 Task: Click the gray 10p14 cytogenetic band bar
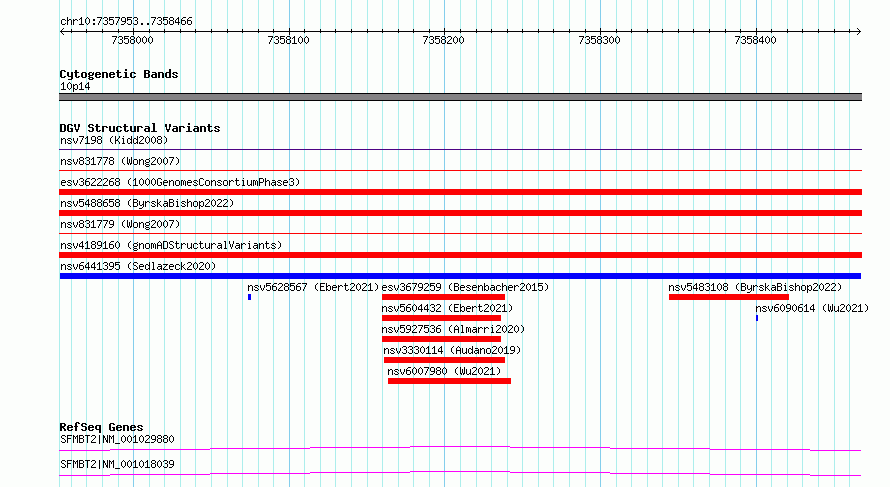pyautogui.click(x=460, y=97)
